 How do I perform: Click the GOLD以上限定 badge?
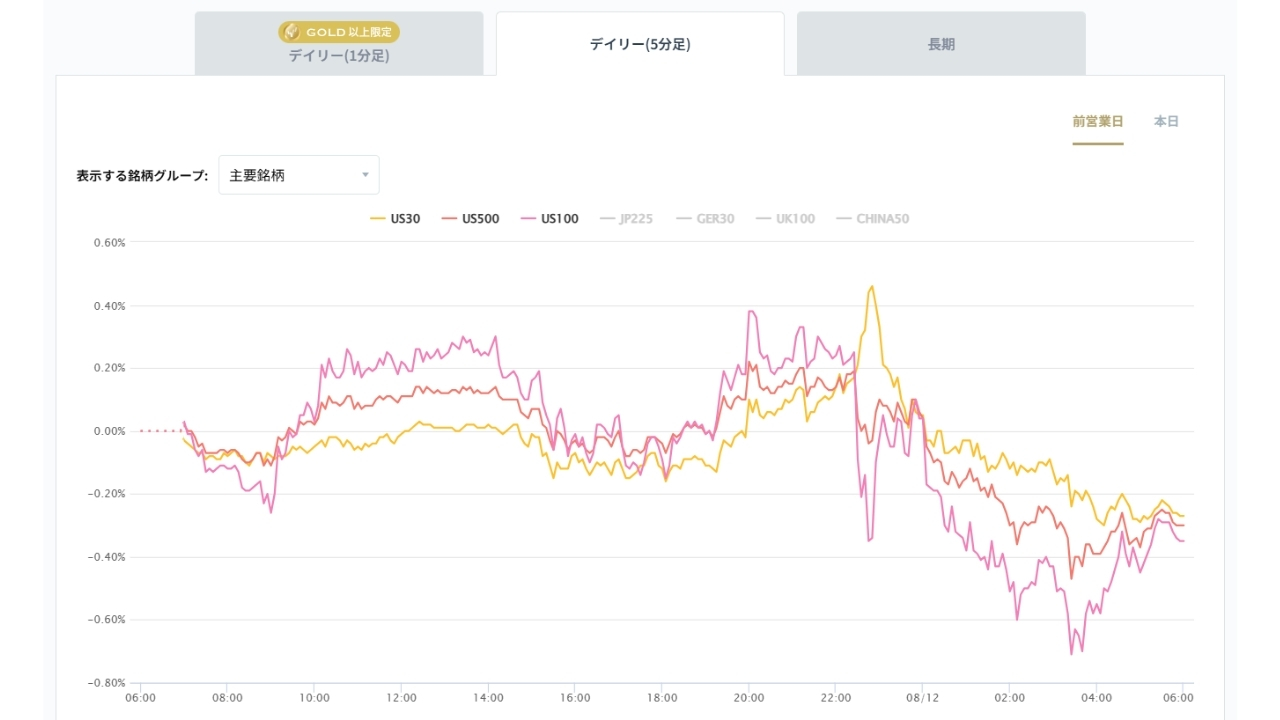click(339, 32)
